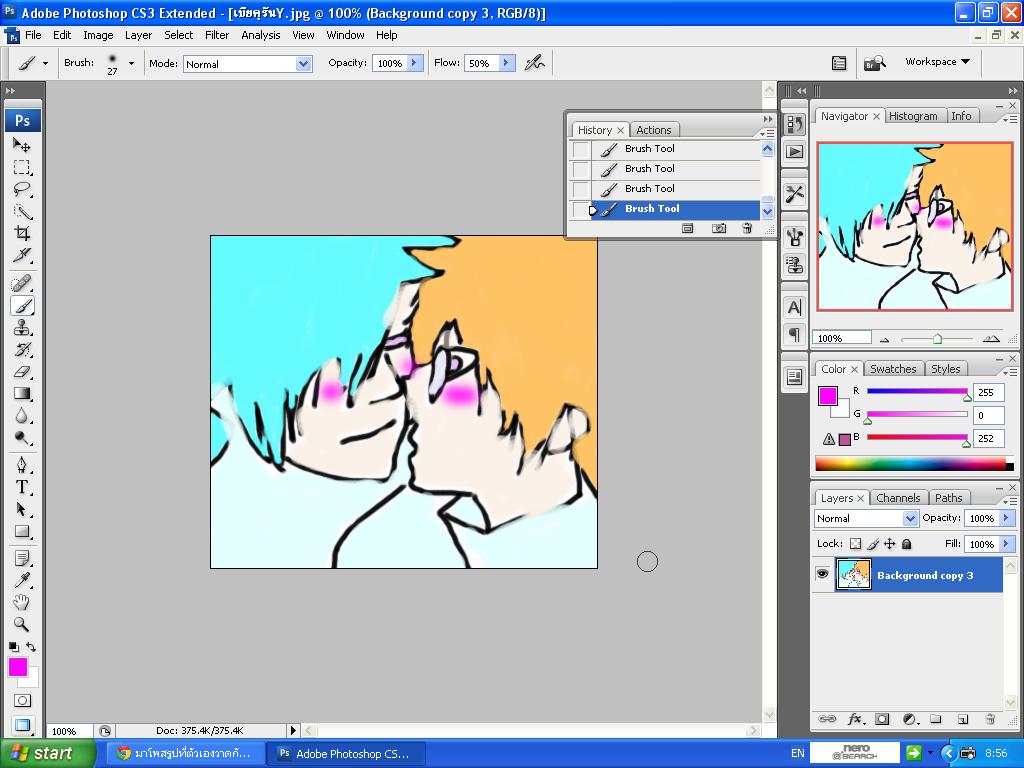Select the Brush tool in toolbox
The height and width of the screenshot is (768, 1024).
pyautogui.click(x=22, y=306)
